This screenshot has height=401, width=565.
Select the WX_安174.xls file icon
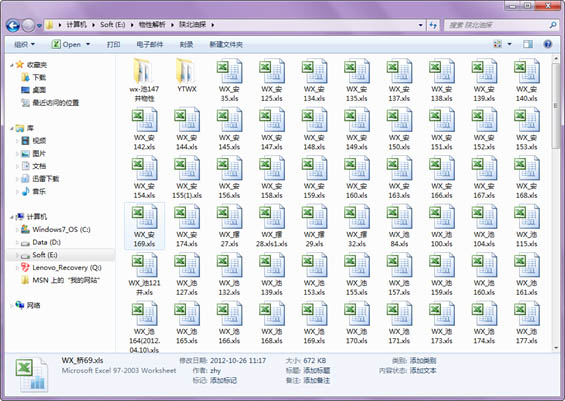(x=187, y=217)
